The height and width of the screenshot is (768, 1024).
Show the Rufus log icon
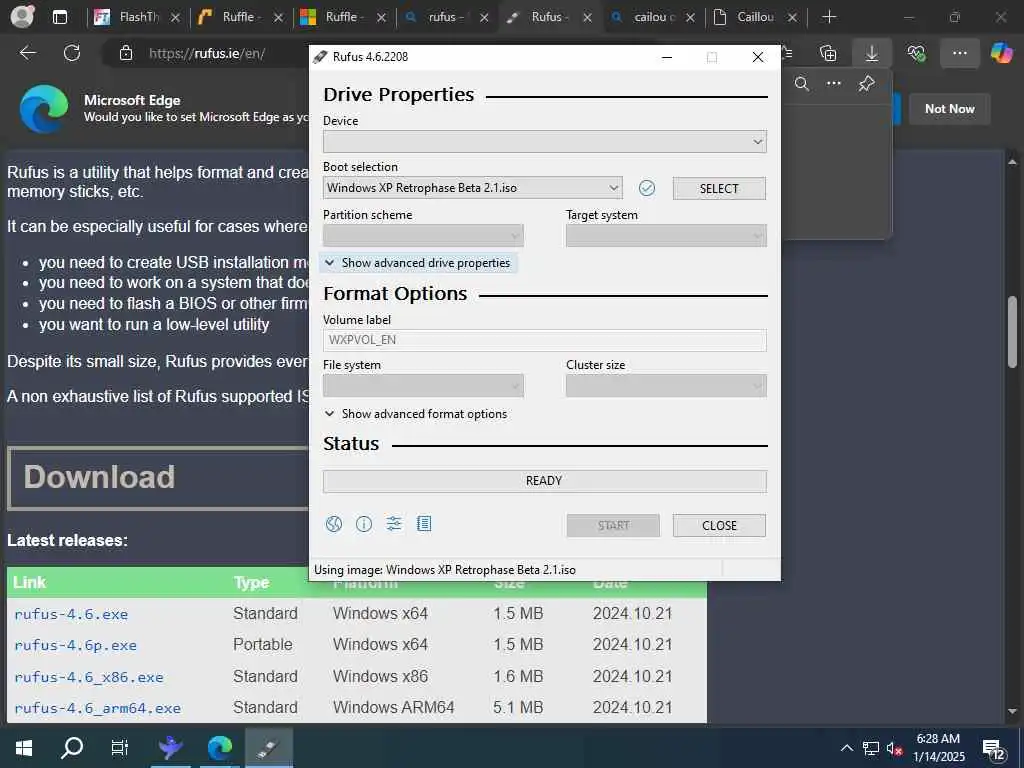pyautogui.click(x=424, y=524)
